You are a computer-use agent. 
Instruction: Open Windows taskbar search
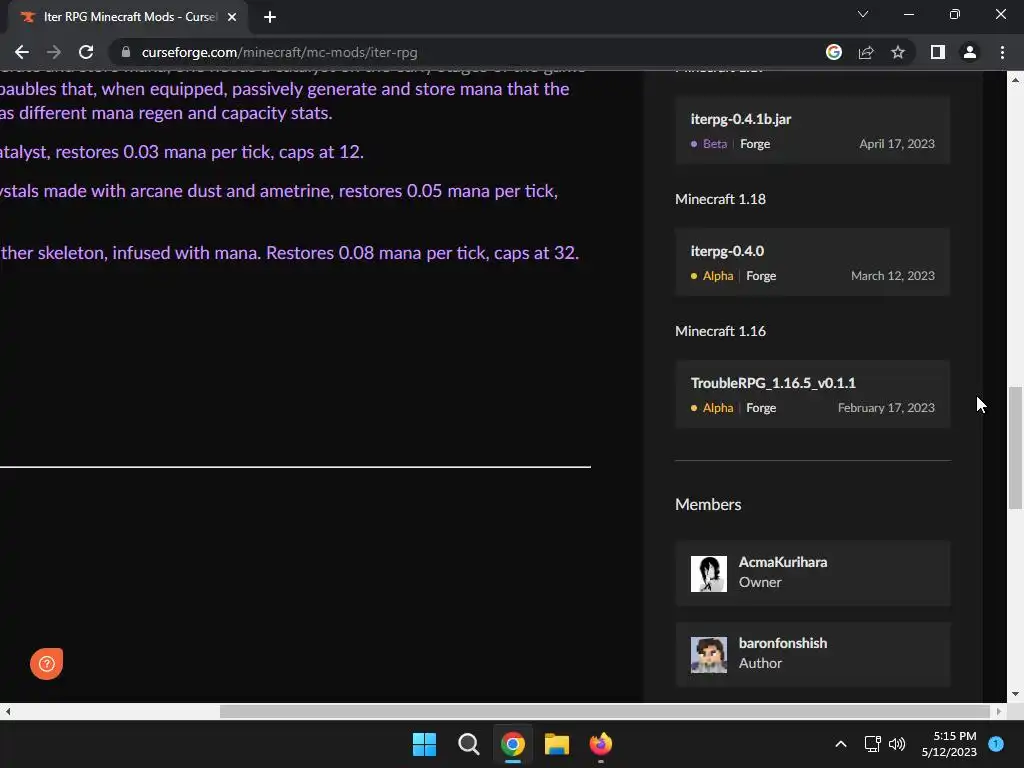coord(468,744)
